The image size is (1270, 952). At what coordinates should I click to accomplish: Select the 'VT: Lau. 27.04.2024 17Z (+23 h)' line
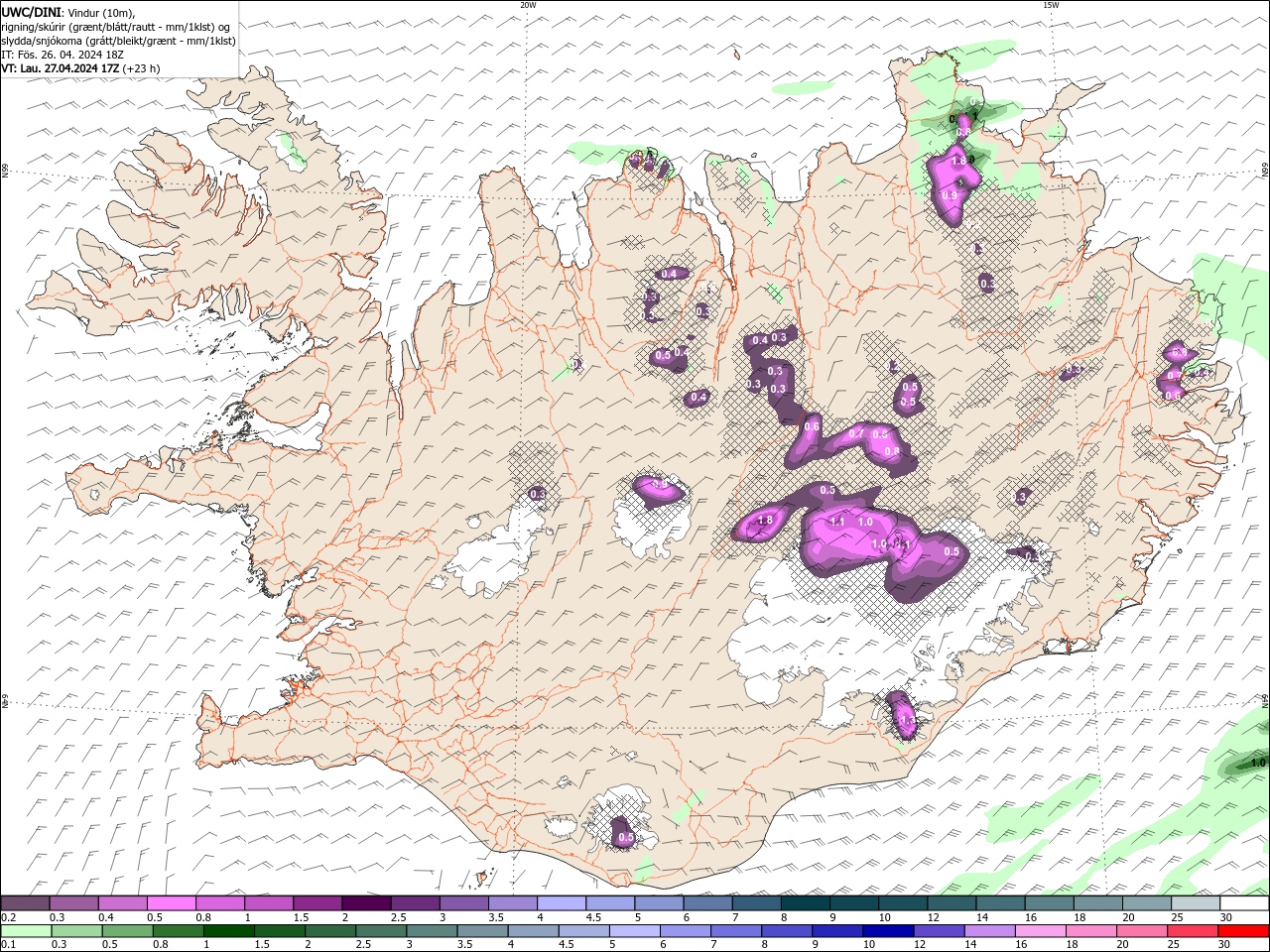pos(80,68)
